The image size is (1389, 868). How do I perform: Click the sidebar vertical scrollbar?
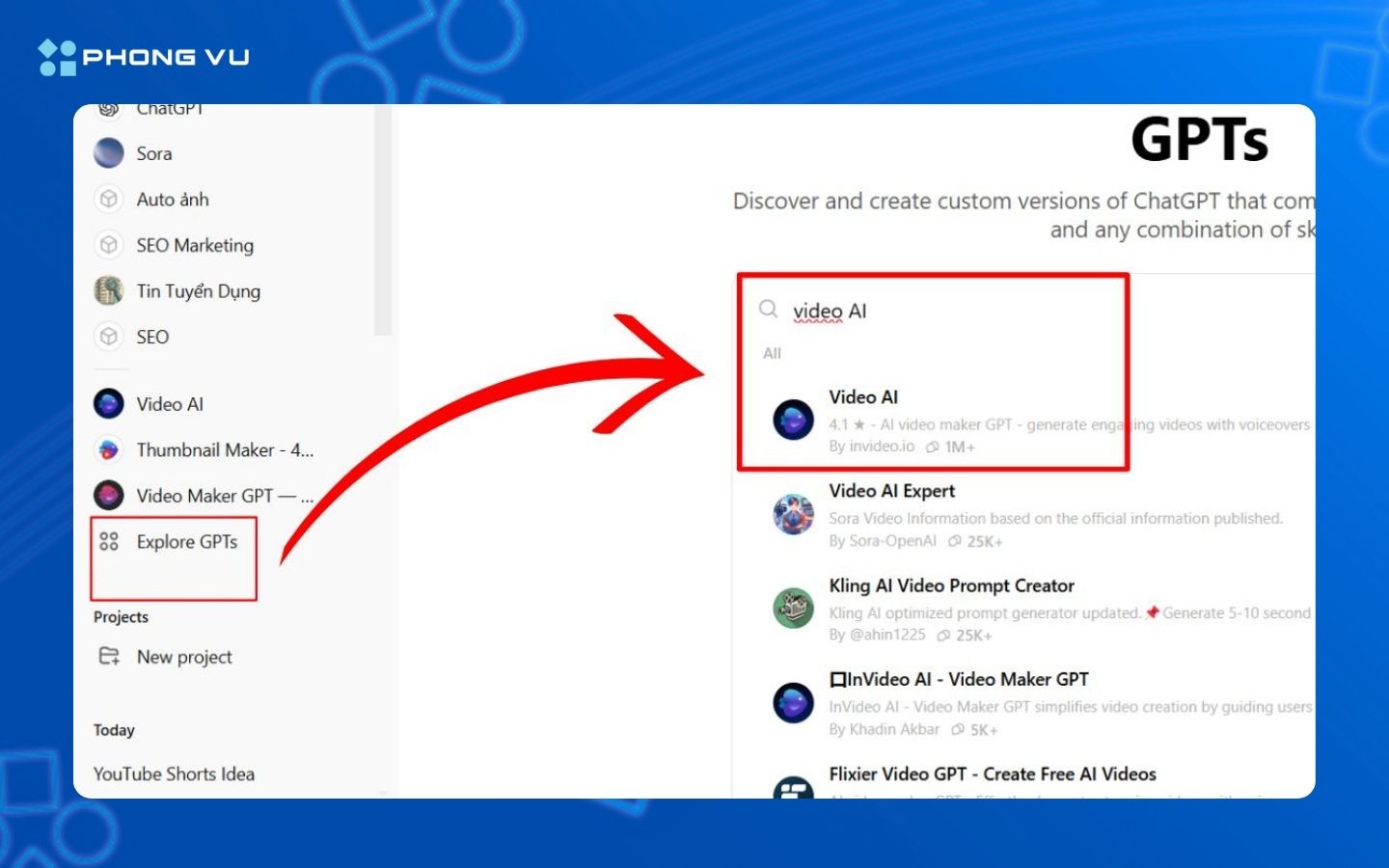point(383,222)
